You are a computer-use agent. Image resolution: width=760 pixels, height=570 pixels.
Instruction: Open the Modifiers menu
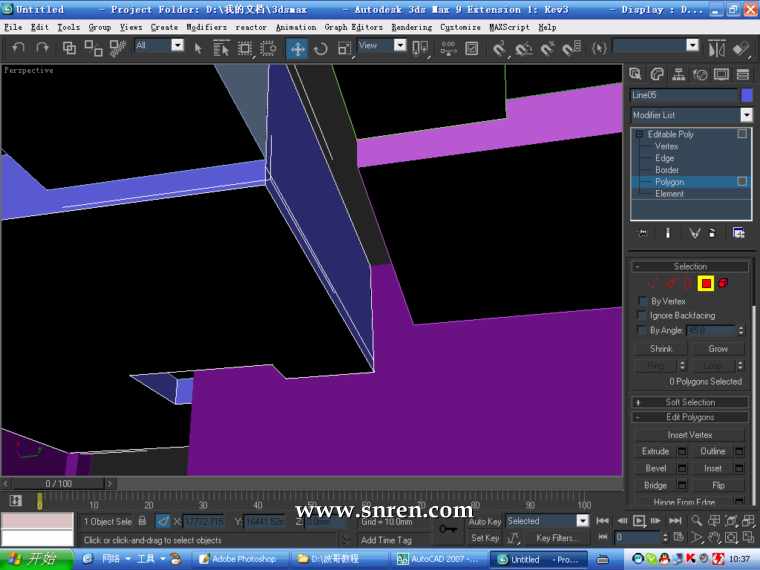[206, 27]
